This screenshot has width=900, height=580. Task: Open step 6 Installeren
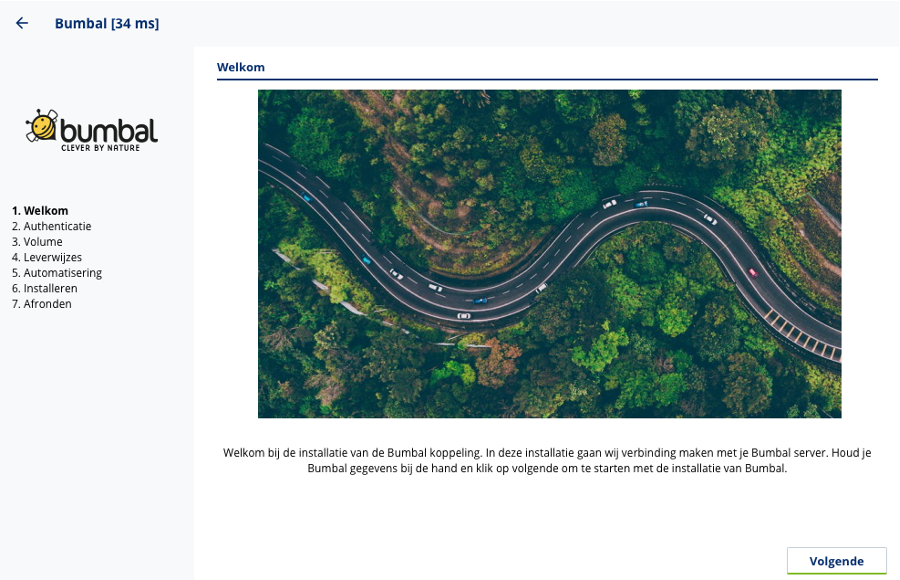click(44, 288)
